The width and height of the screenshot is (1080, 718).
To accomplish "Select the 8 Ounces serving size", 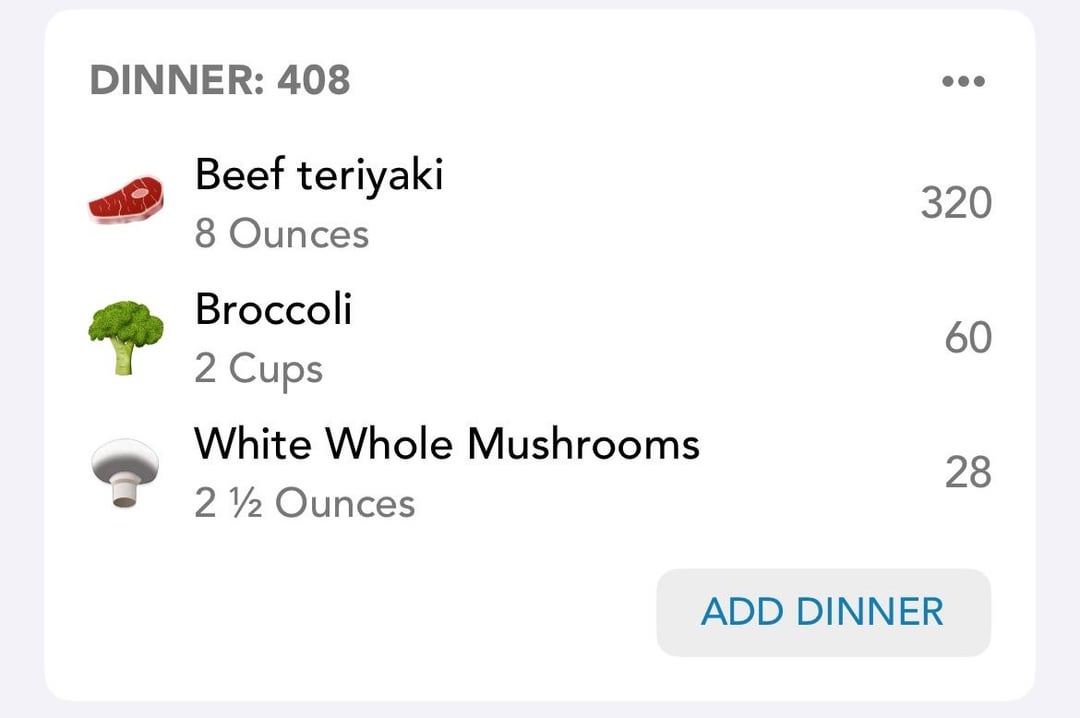I will 282,234.
